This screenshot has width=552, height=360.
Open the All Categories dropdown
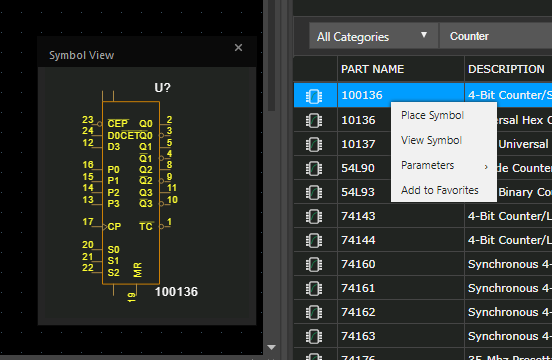coord(374,36)
